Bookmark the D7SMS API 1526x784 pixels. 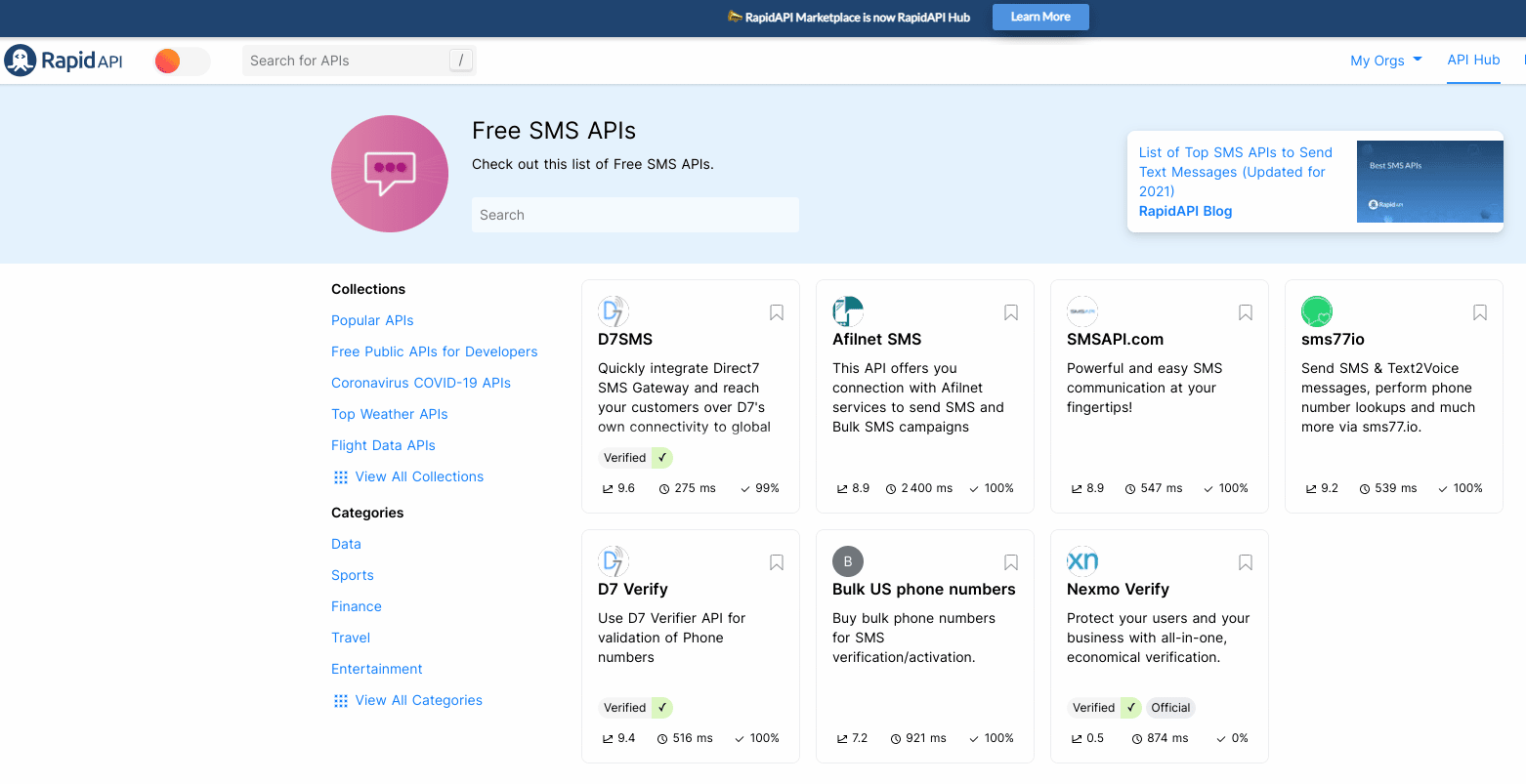coord(777,312)
